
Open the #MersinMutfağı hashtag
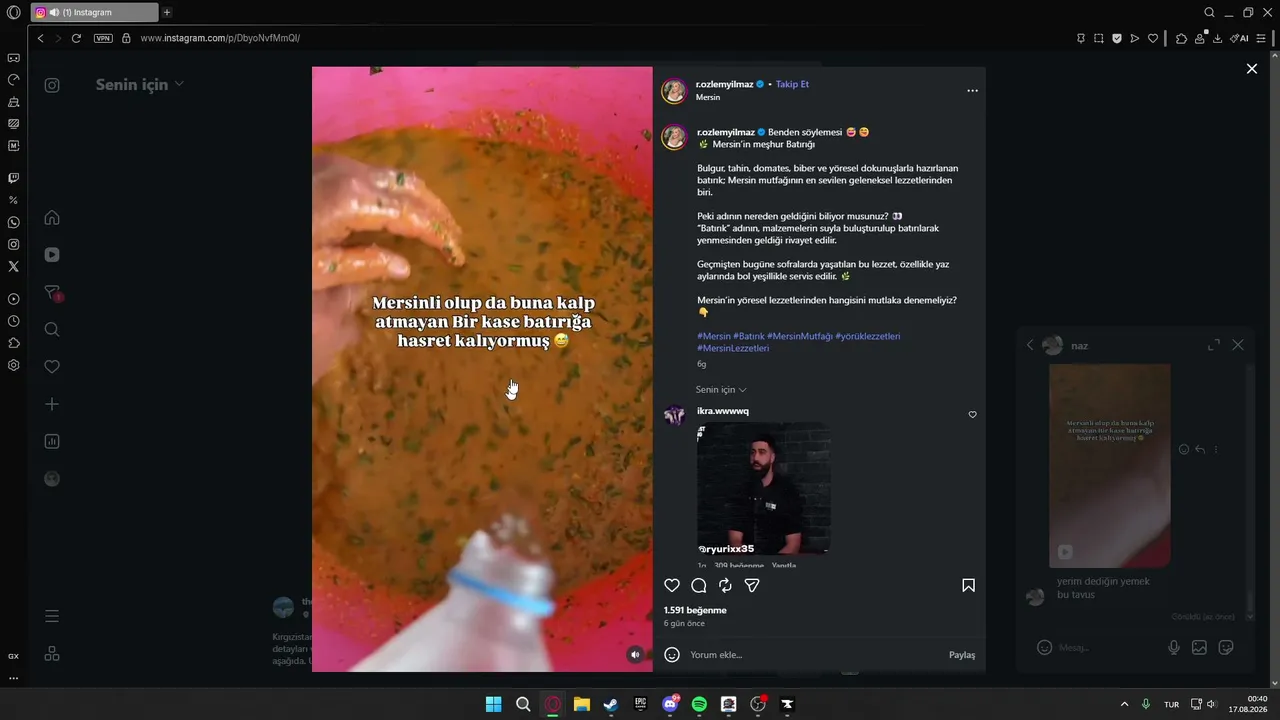(800, 337)
